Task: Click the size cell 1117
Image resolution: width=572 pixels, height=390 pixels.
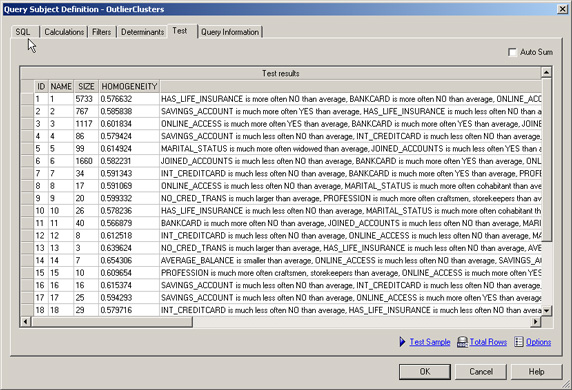Action: (86, 124)
